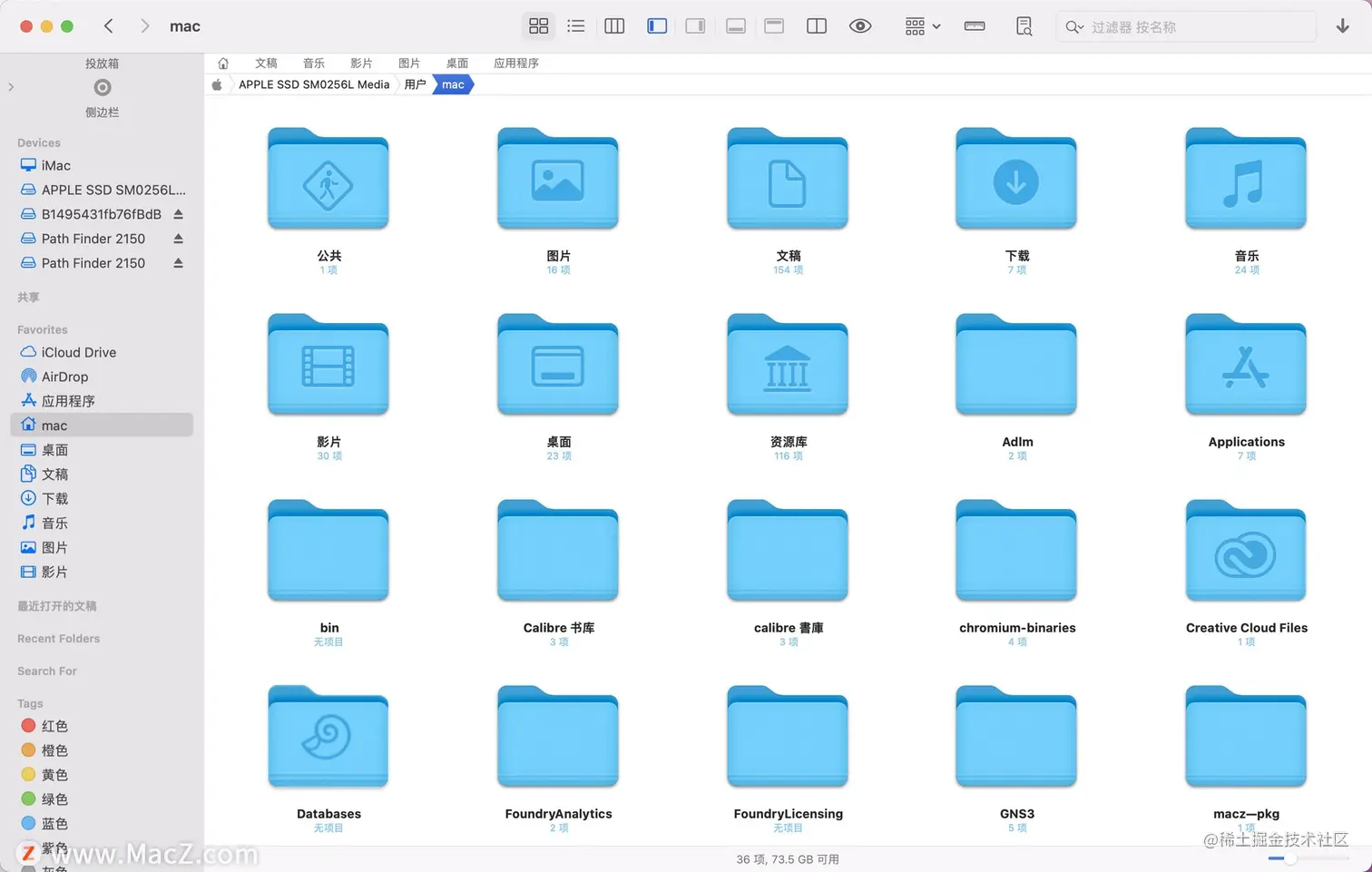The height and width of the screenshot is (872, 1372).
Task: Toggle the eye preview button
Action: point(860,26)
